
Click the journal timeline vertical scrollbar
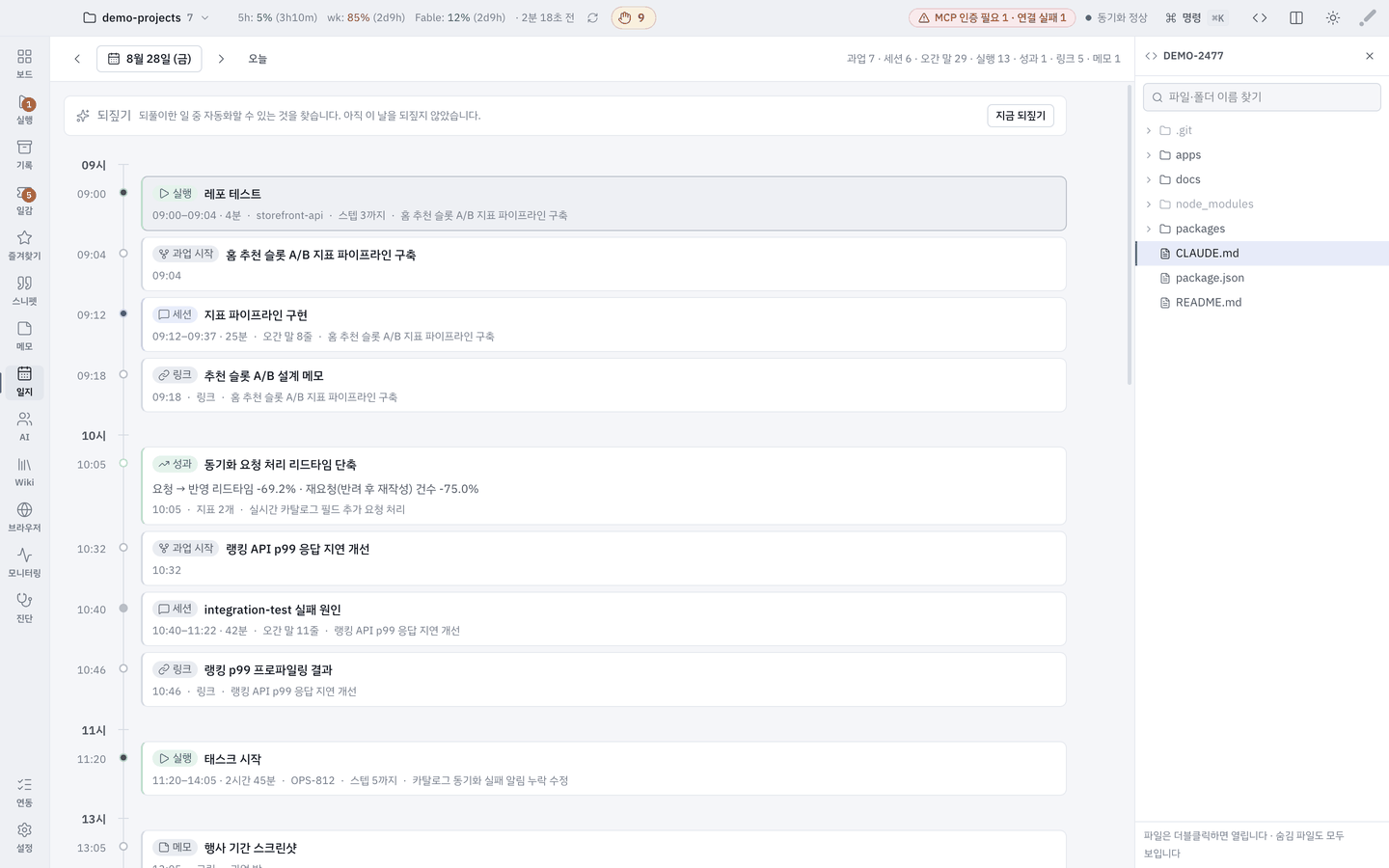pyautogui.click(x=1130, y=235)
